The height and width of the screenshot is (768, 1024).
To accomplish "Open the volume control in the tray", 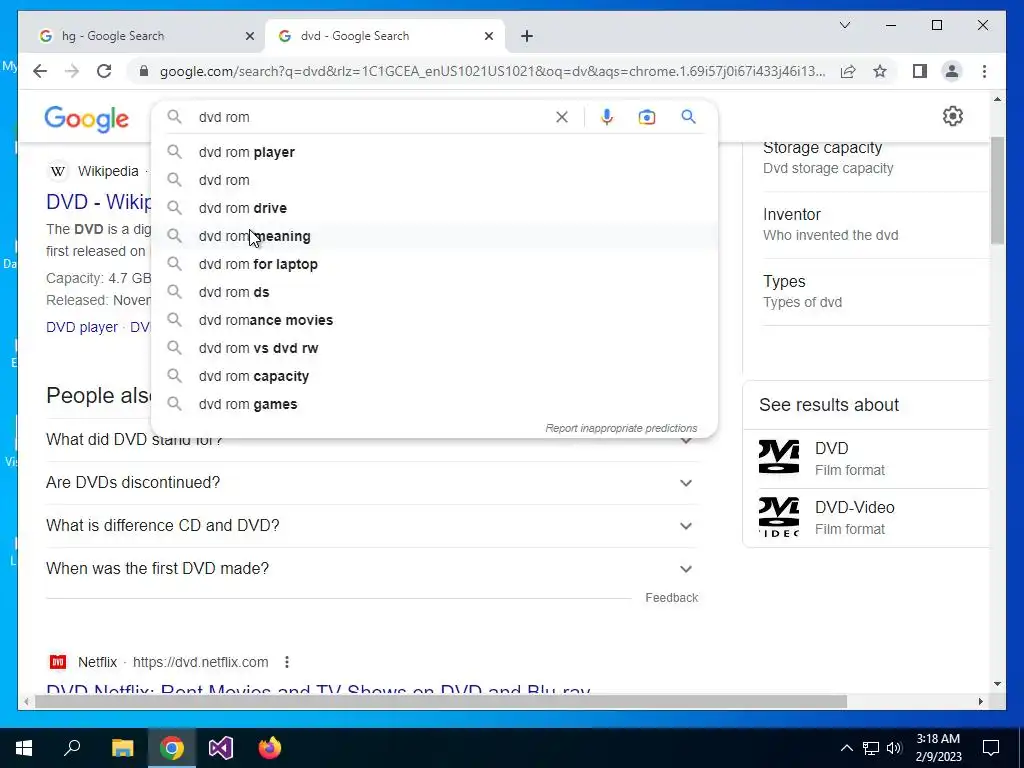I will [x=894, y=748].
